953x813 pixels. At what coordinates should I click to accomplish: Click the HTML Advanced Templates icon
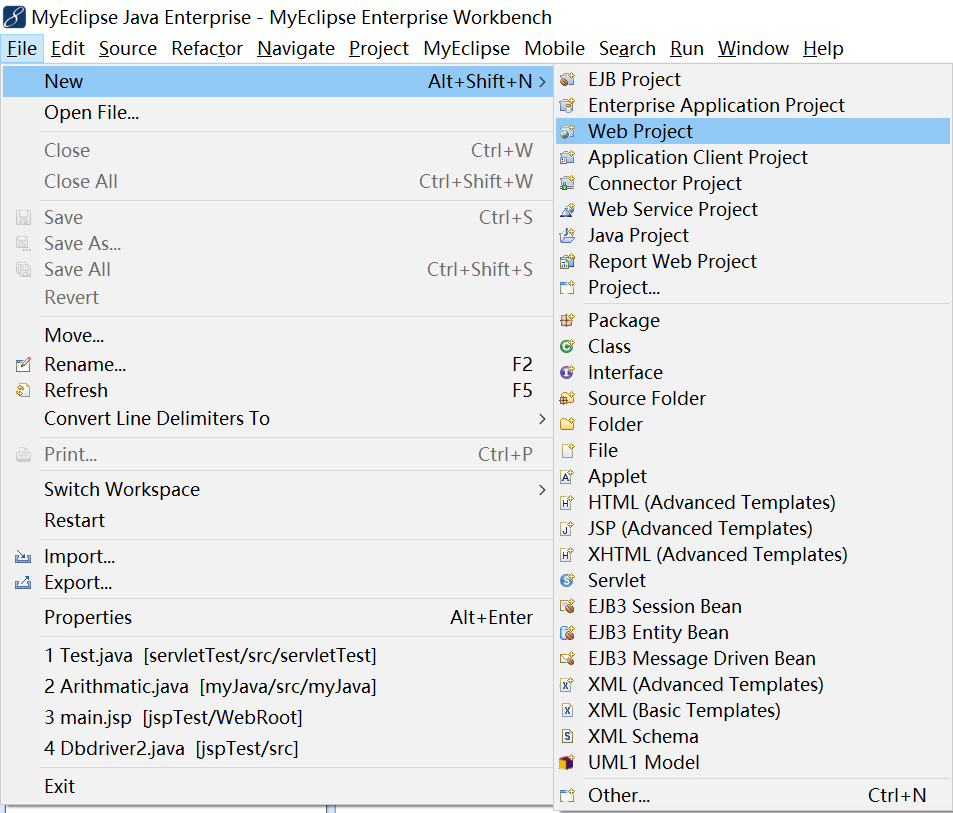[x=567, y=503]
